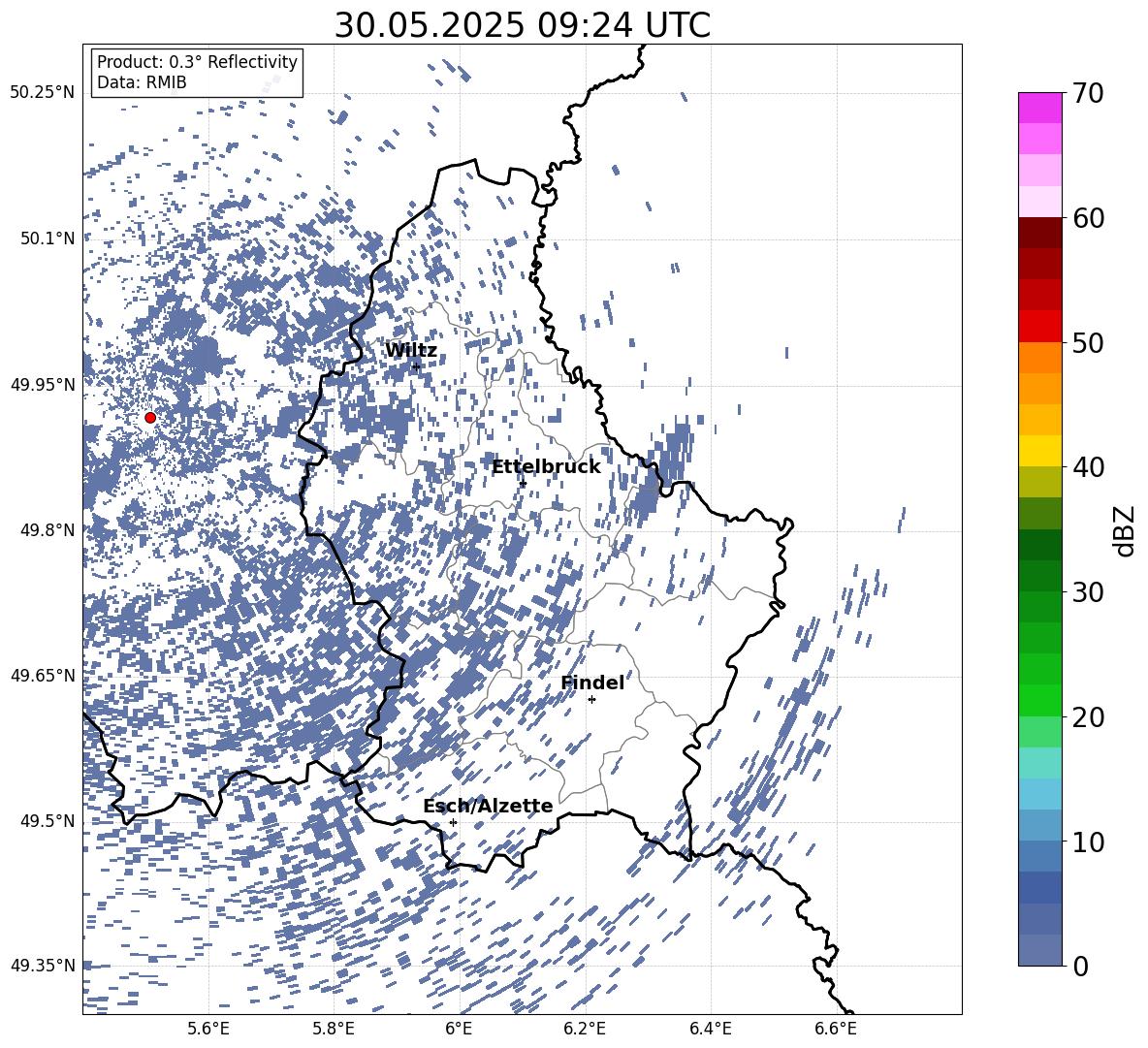Click the 5.8°E longitude tick label

[334, 1029]
